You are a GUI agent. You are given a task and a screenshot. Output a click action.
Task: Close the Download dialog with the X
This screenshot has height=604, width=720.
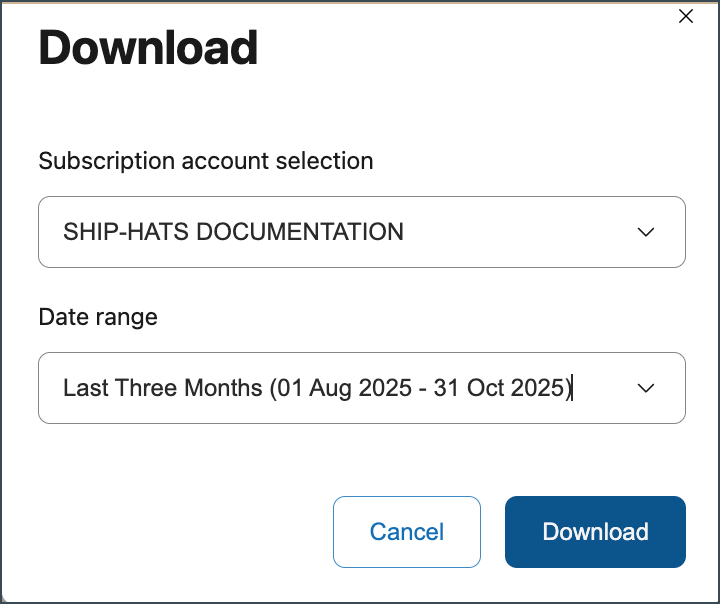coord(686,16)
